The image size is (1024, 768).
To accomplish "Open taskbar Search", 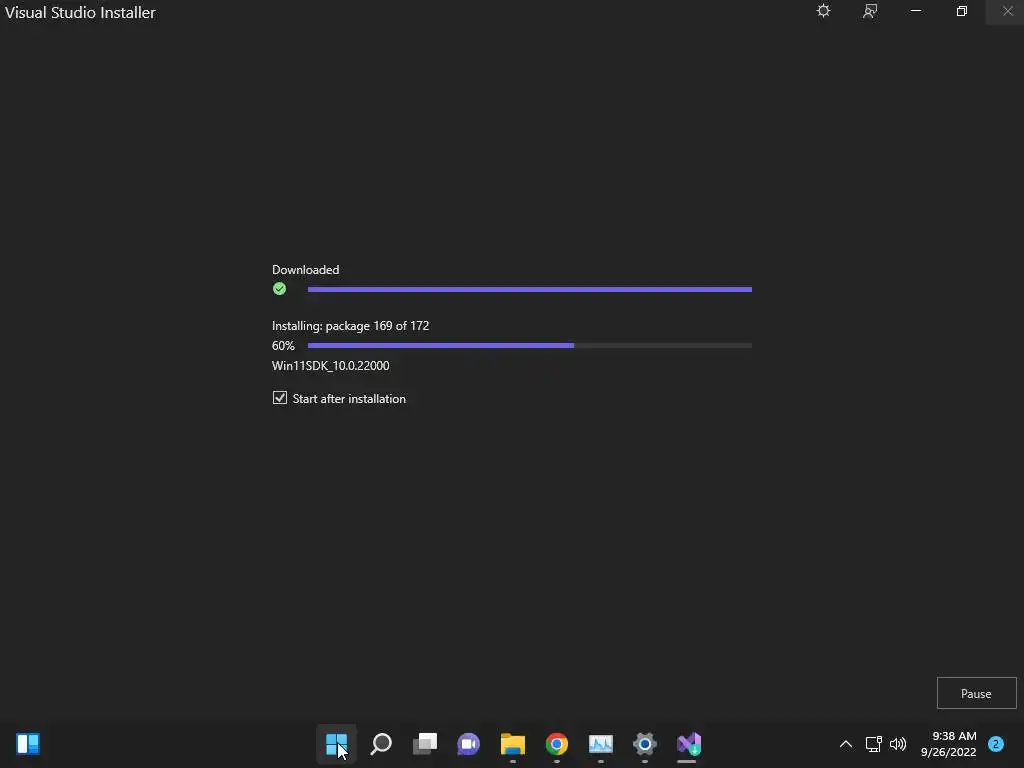I will [381, 744].
